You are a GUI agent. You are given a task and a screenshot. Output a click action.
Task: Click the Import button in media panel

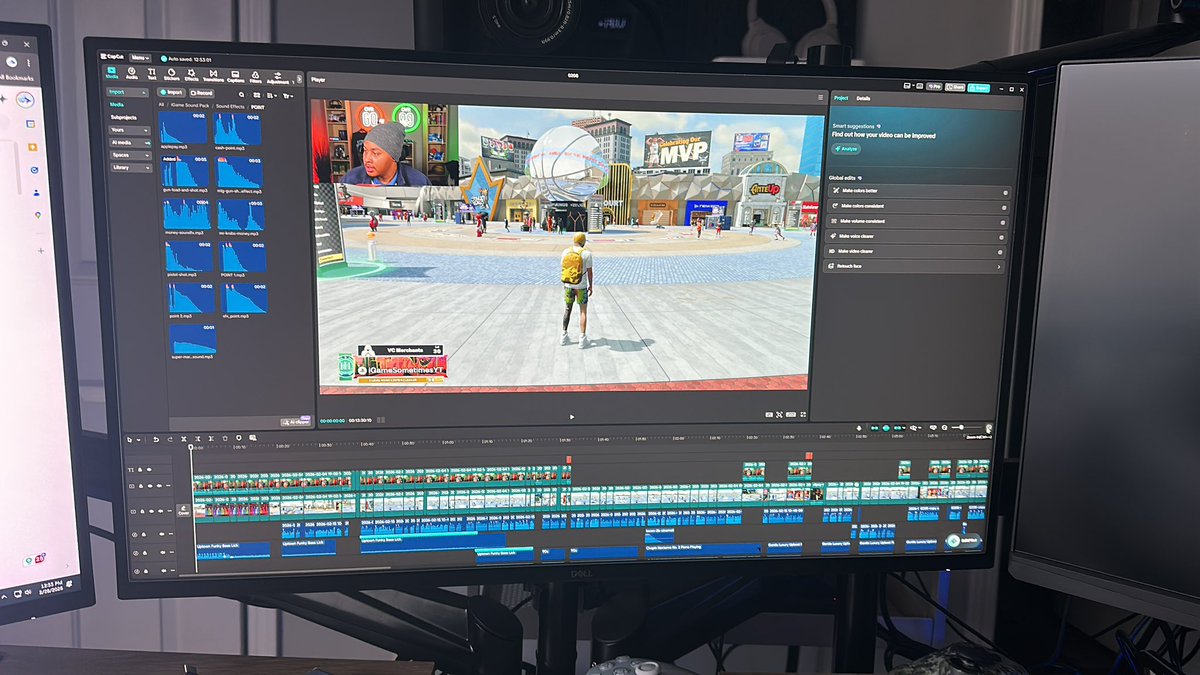(x=171, y=92)
